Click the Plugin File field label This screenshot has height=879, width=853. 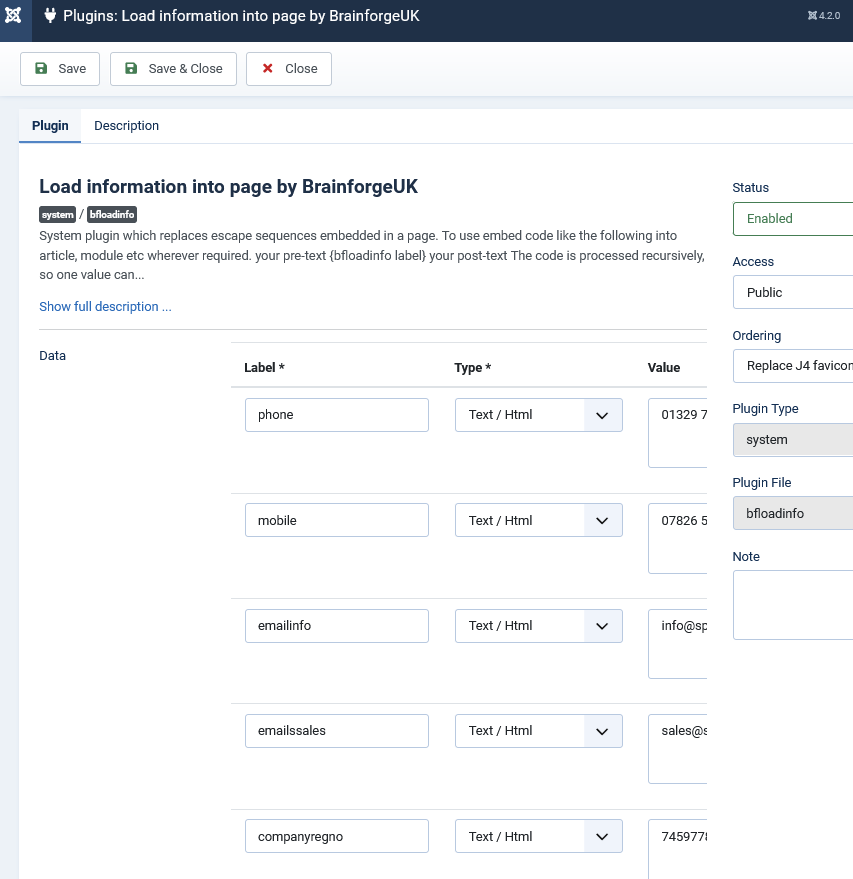tap(762, 483)
